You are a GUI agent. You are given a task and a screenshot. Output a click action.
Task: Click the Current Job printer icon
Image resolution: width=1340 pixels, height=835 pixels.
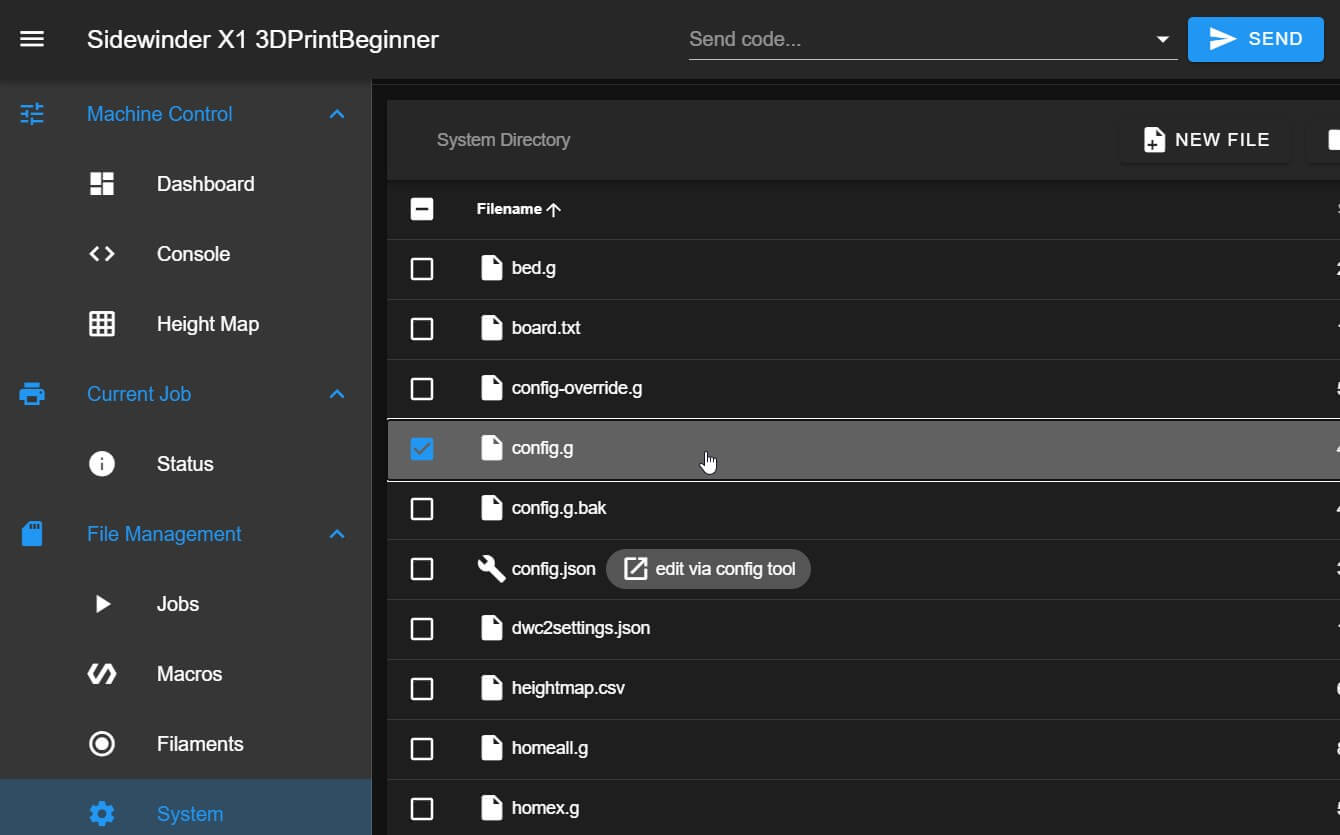pyautogui.click(x=32, y=394)
